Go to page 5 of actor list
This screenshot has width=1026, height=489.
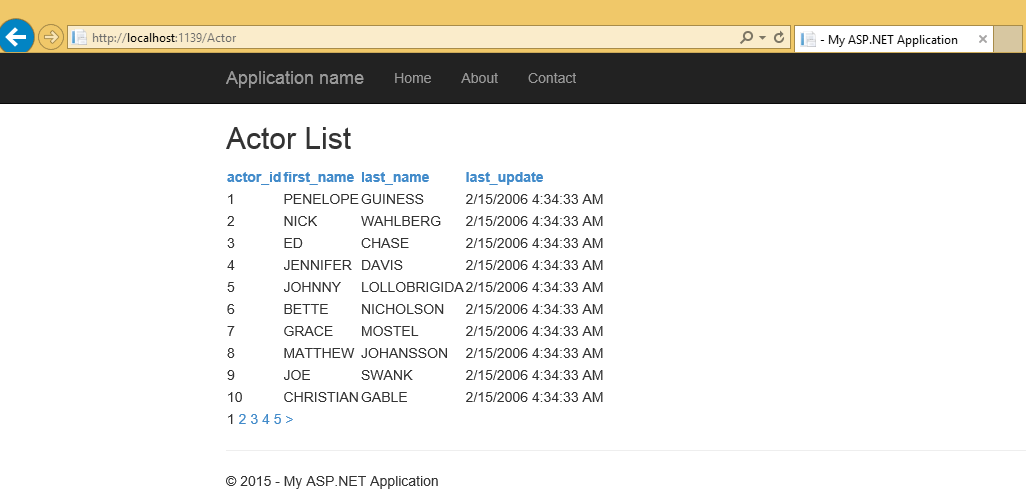tap(277, 419)
